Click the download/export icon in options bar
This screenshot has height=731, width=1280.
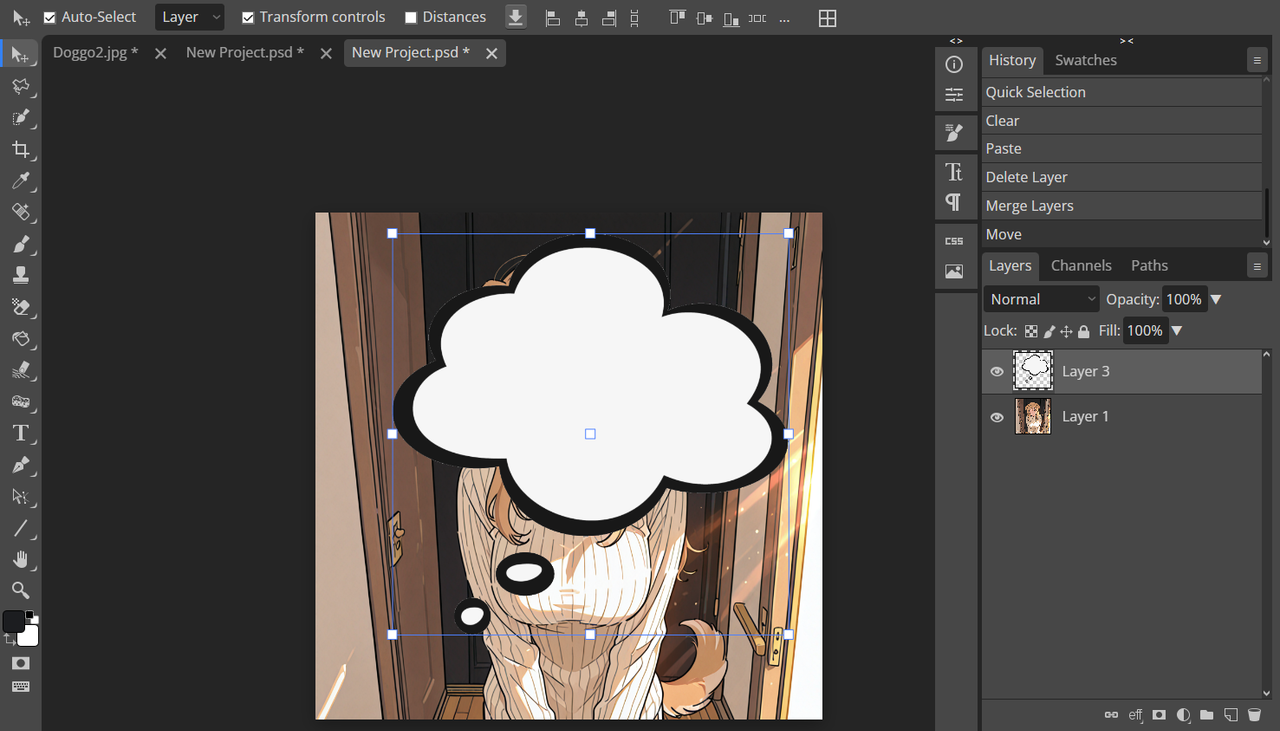(x=515, y=17)
